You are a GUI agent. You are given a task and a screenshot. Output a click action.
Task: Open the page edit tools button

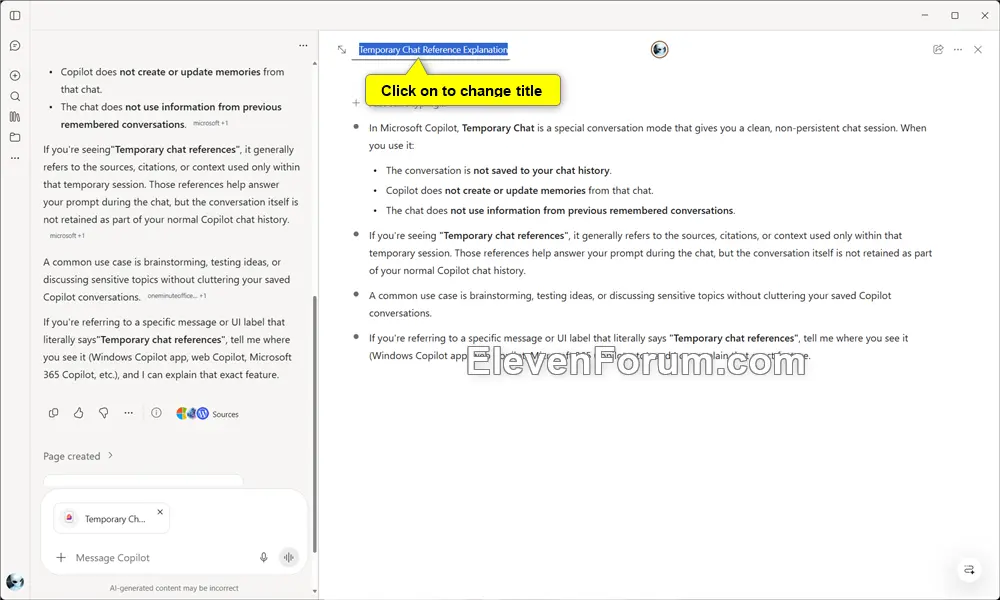tap(969, 569)
